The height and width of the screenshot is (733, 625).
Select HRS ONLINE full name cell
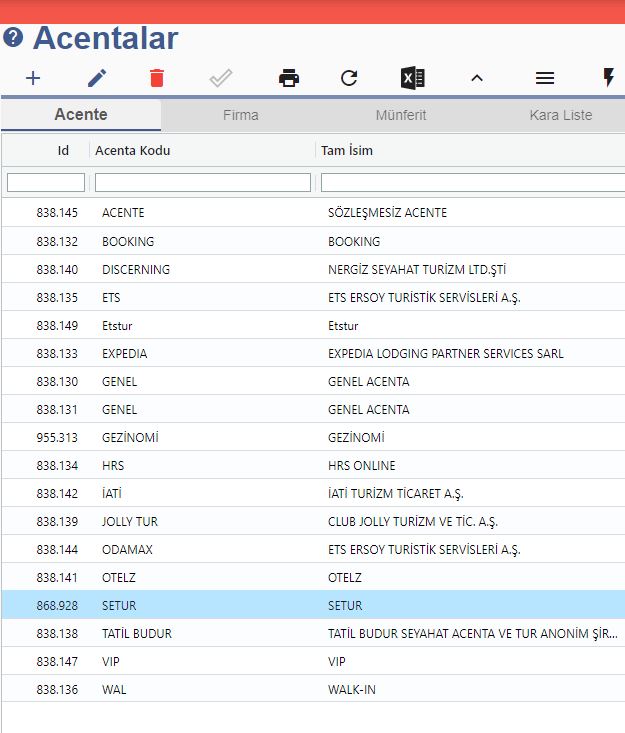[x=362, y=466]
